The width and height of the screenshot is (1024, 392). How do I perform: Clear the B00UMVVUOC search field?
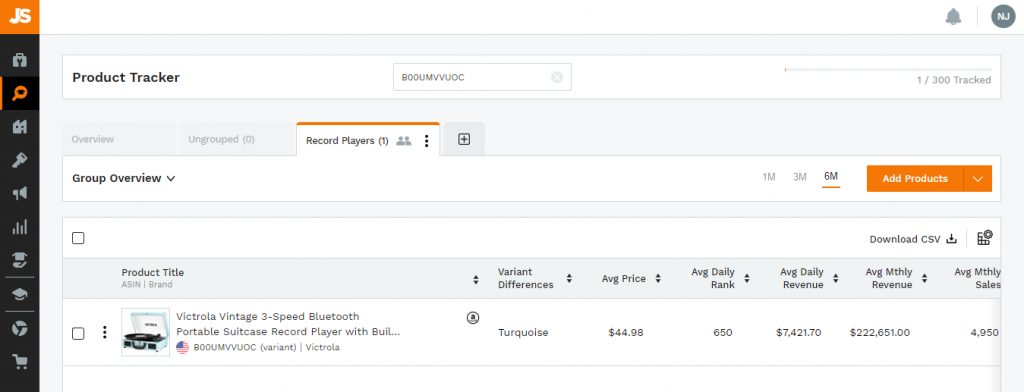tap(557, 77)
